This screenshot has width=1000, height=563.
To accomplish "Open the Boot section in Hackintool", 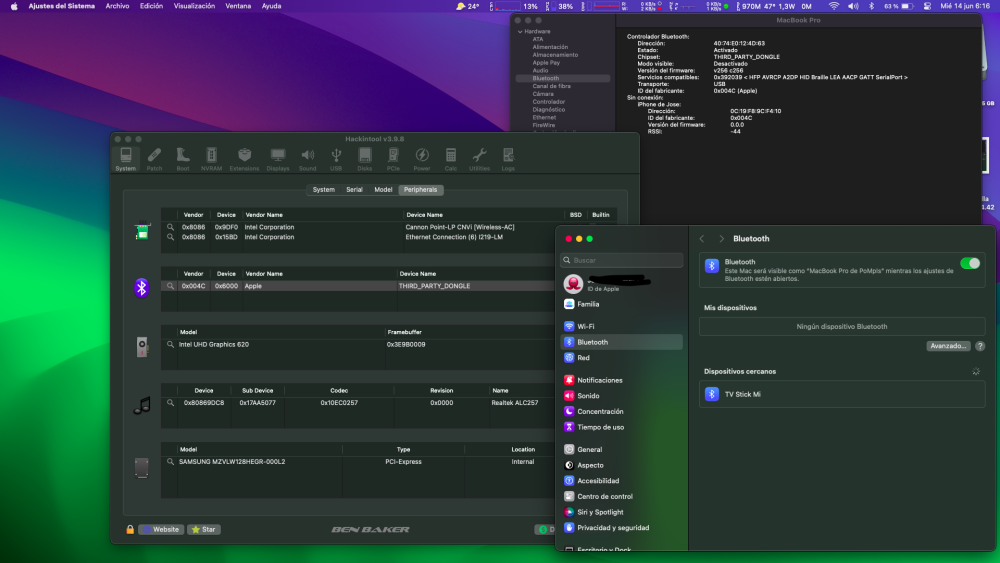I will point(183,159).
